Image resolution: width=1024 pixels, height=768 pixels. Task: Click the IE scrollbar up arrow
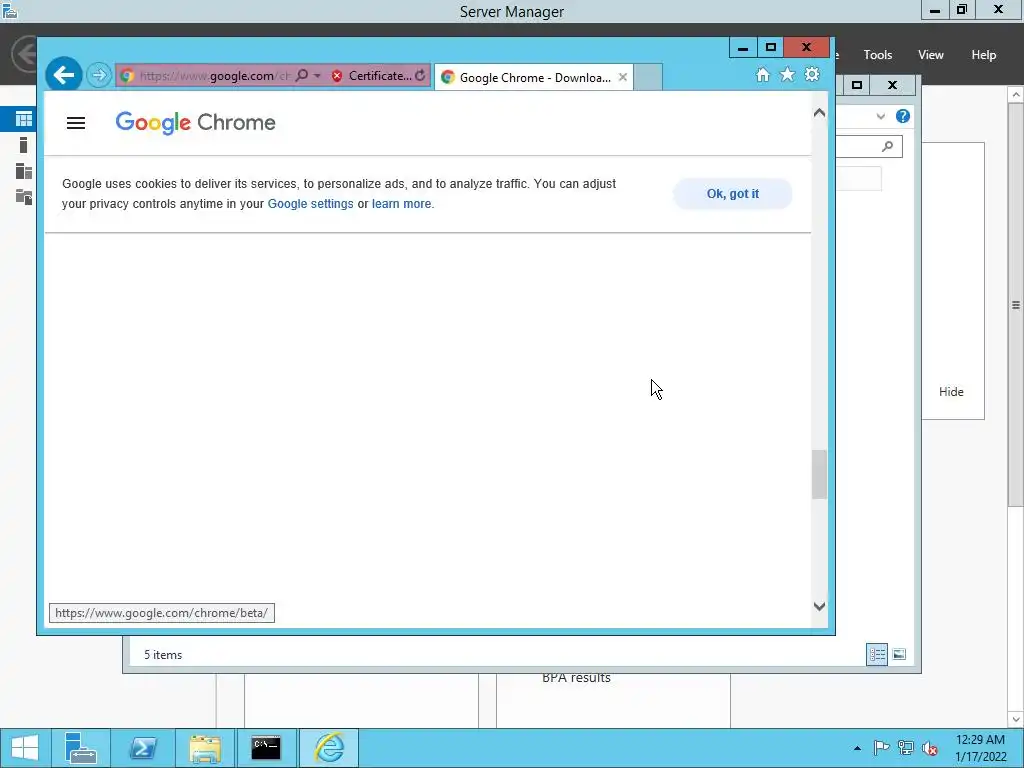click(819, 113)
